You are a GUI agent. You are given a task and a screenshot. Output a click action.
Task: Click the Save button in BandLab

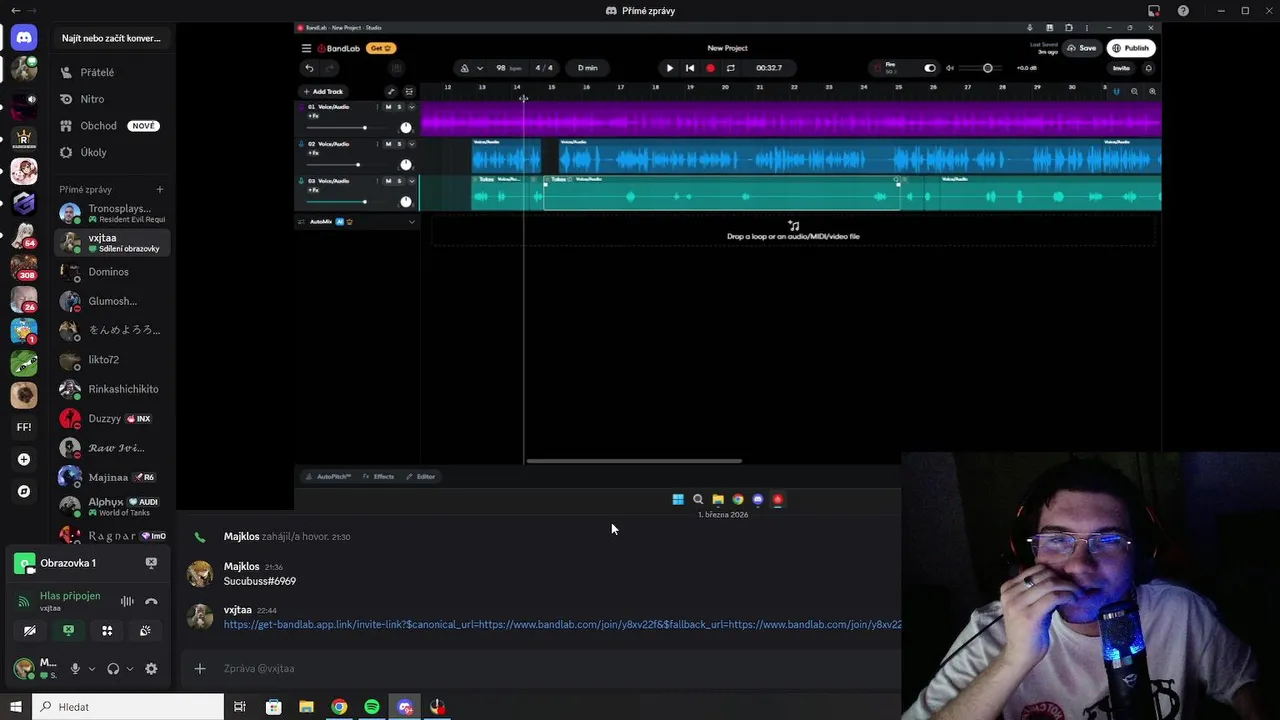[x=1082, y=48]
